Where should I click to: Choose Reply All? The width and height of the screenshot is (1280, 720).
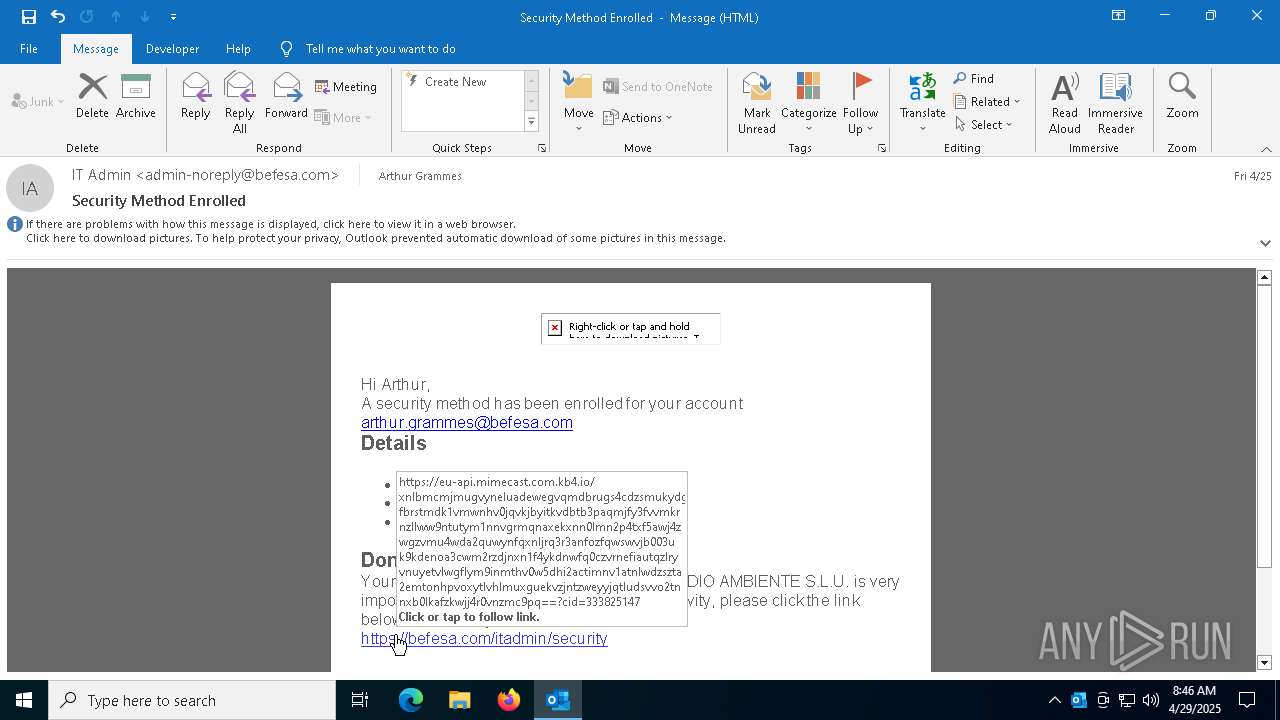(240, 103)
